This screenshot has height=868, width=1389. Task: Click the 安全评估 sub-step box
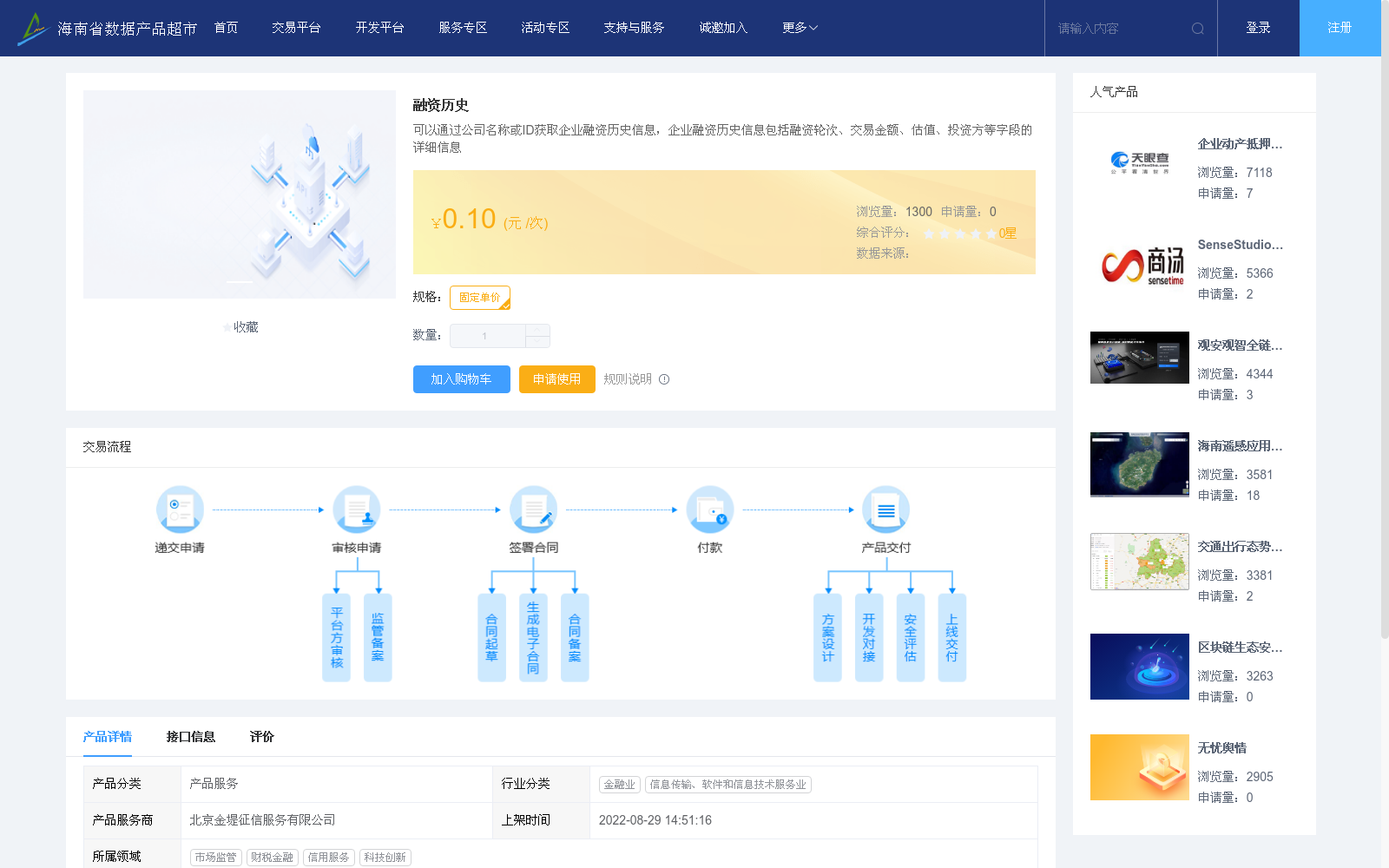click(911, 637)
